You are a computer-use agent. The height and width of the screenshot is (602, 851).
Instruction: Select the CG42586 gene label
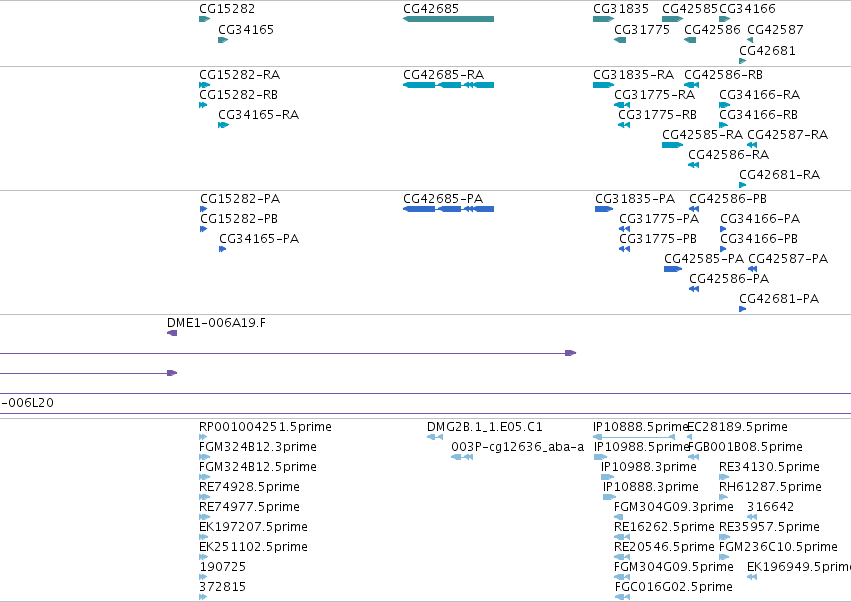(712, 29)
